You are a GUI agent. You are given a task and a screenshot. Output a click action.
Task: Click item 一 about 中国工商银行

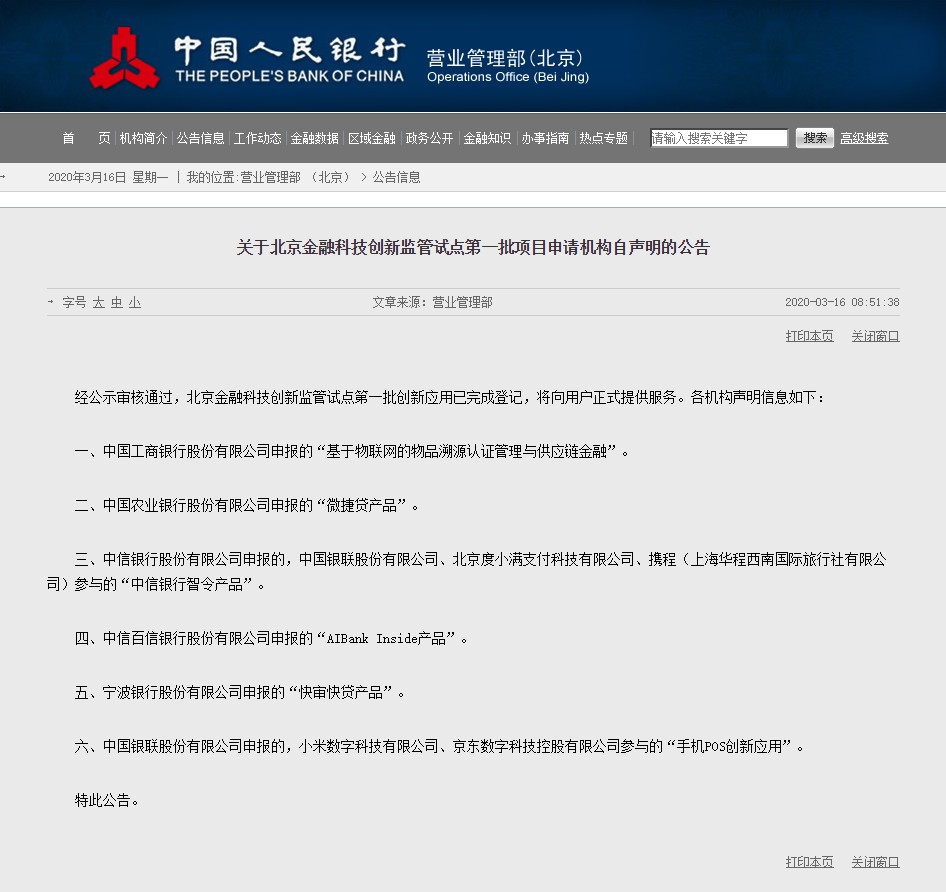(x=352, y=451)
